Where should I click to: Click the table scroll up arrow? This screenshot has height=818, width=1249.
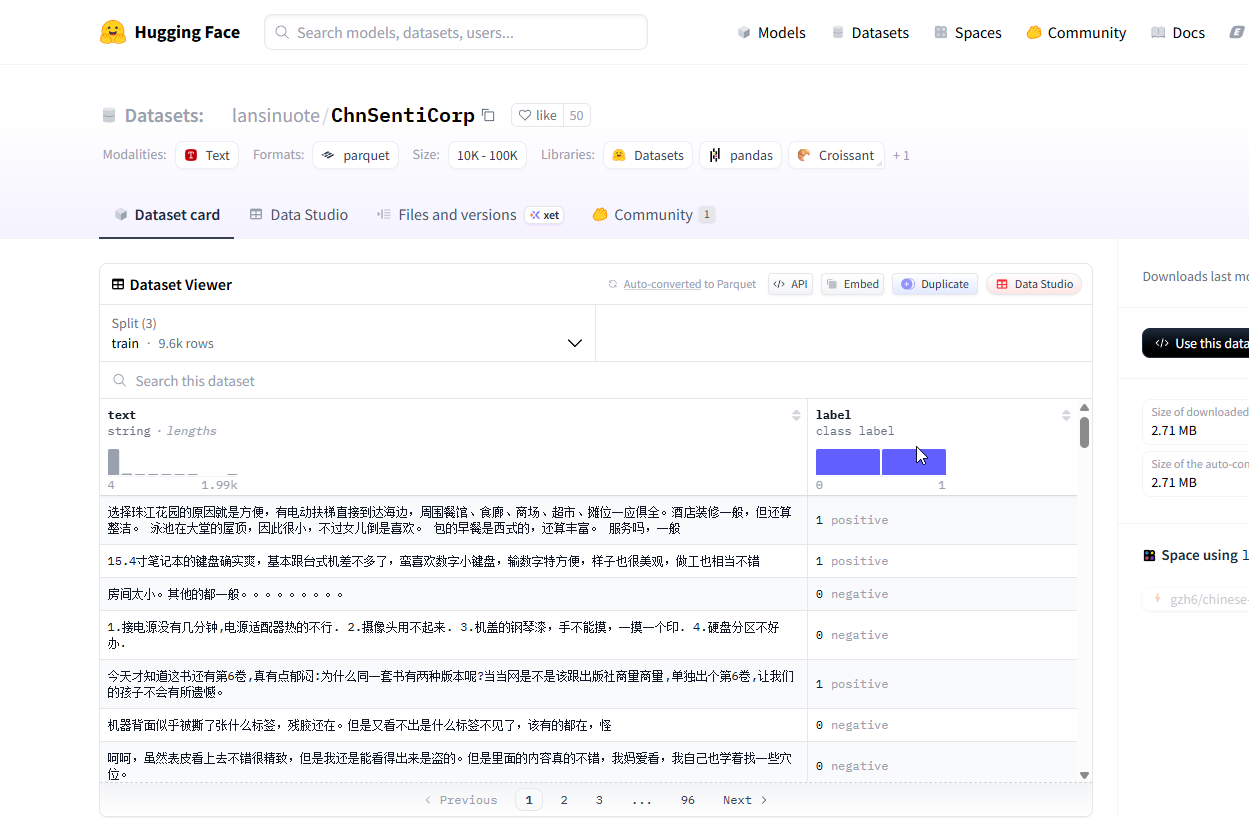coord(1084,407)
